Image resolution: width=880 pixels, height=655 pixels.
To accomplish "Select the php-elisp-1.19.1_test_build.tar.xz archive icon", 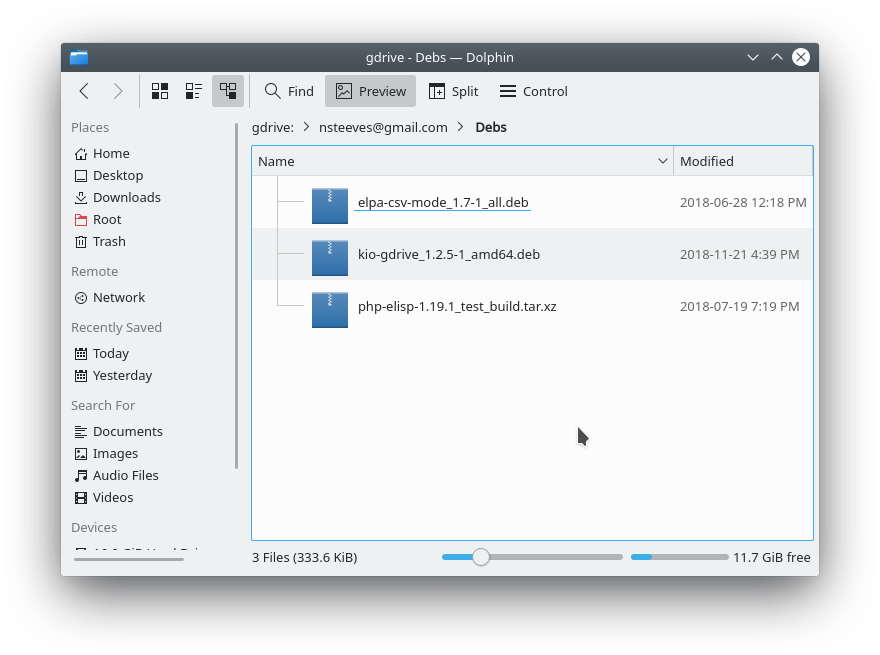I will pos(330,310).
